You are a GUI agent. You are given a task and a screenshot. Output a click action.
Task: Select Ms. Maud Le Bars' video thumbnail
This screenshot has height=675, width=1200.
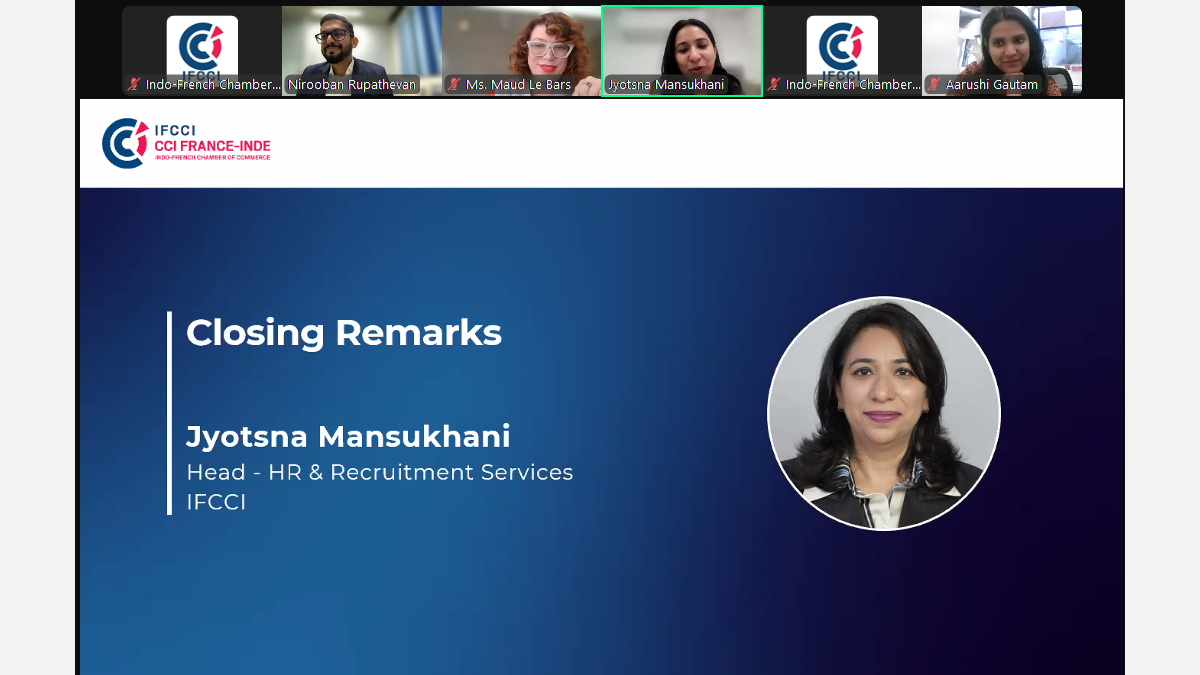(522, 51)
